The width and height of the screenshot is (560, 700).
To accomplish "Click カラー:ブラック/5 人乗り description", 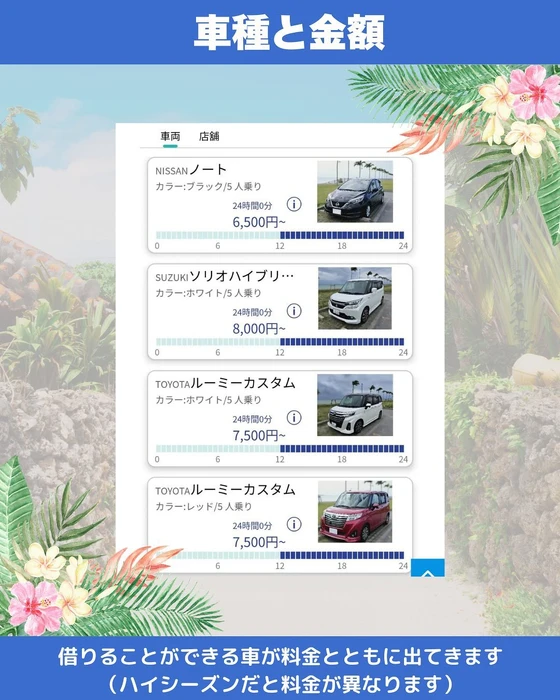I will 208,187.
